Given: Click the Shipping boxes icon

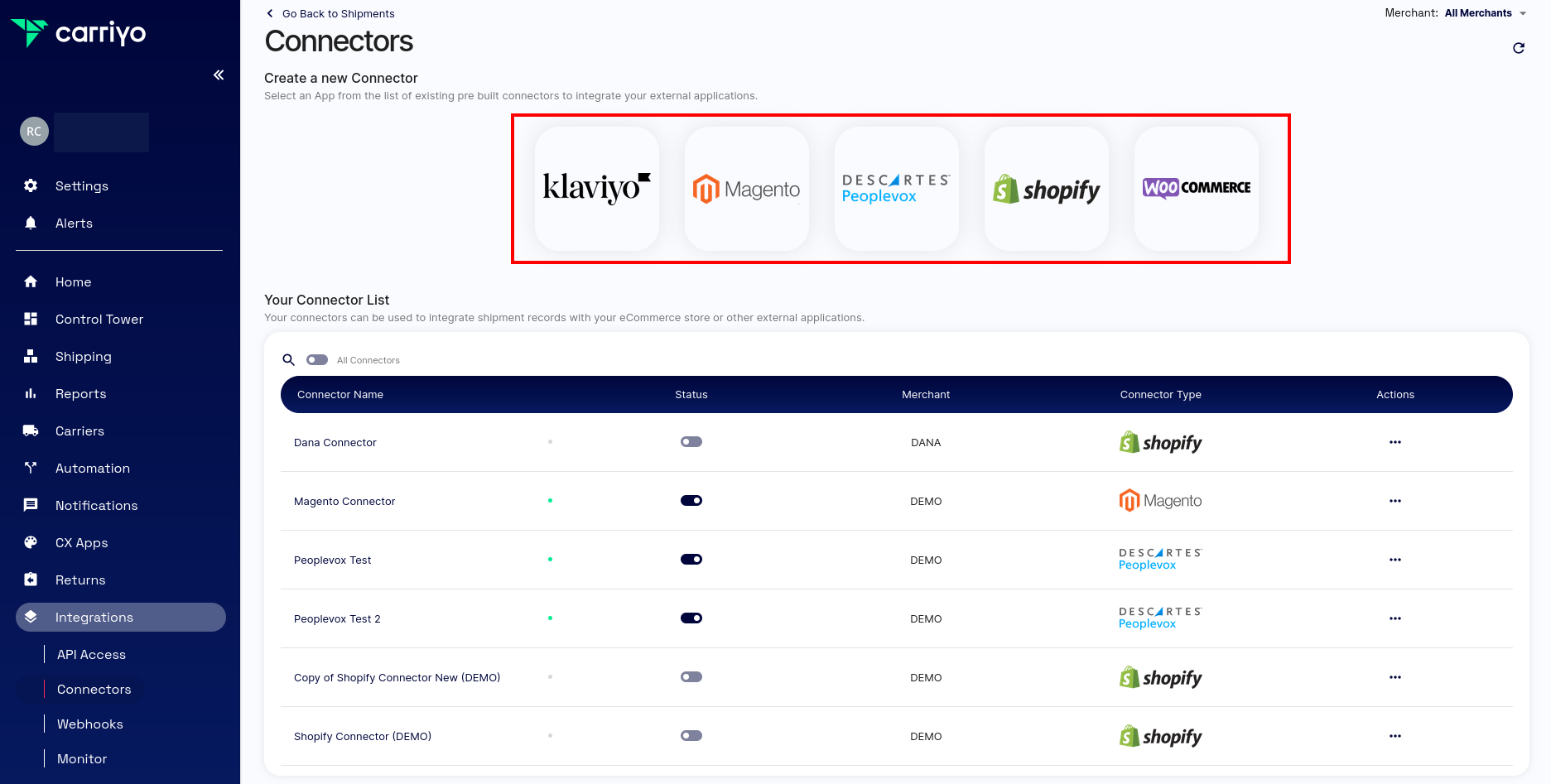Looking at the screenshot, I should (x=31, y=356).
